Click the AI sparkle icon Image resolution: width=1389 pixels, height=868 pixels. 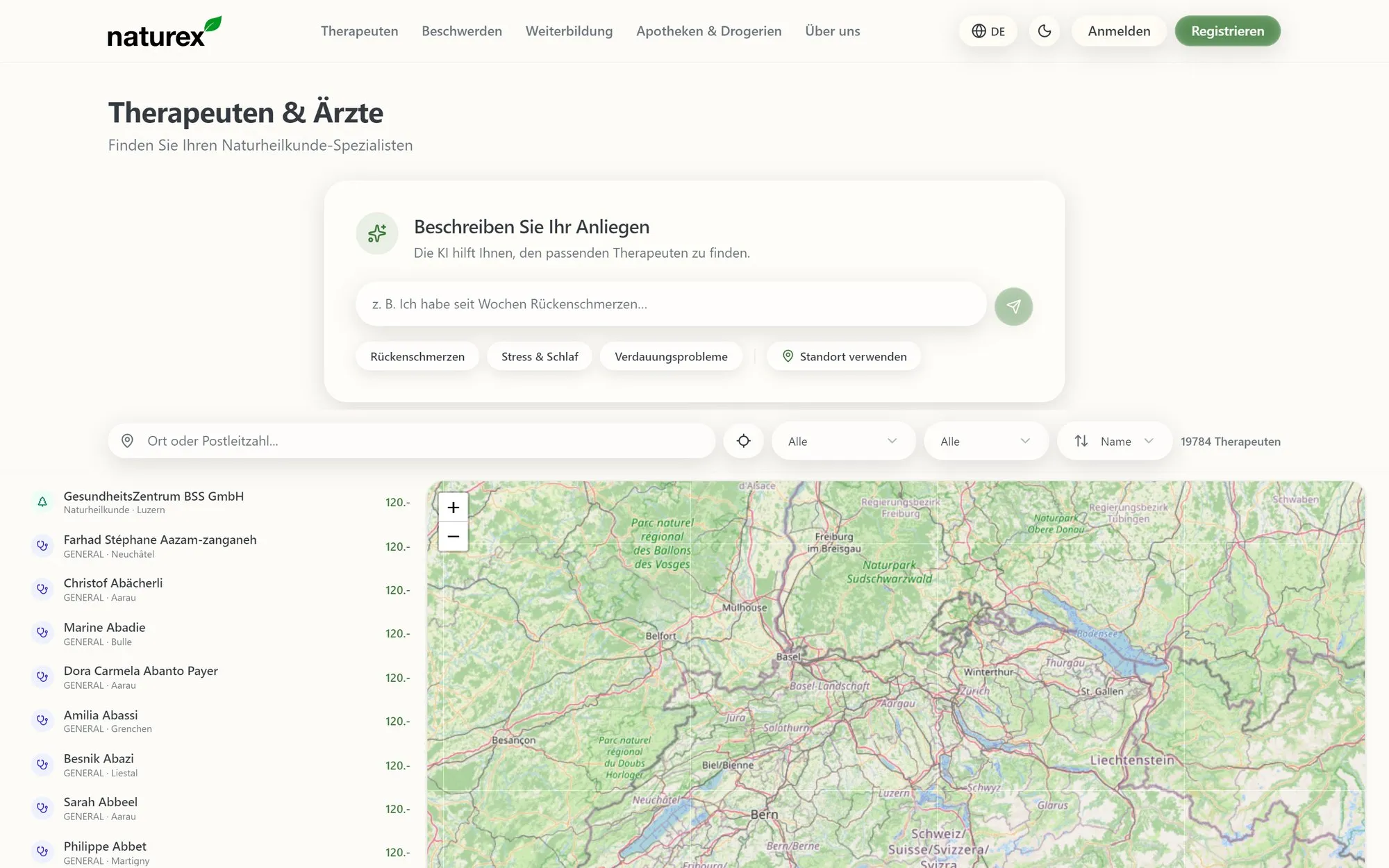(x=377, y=233)
